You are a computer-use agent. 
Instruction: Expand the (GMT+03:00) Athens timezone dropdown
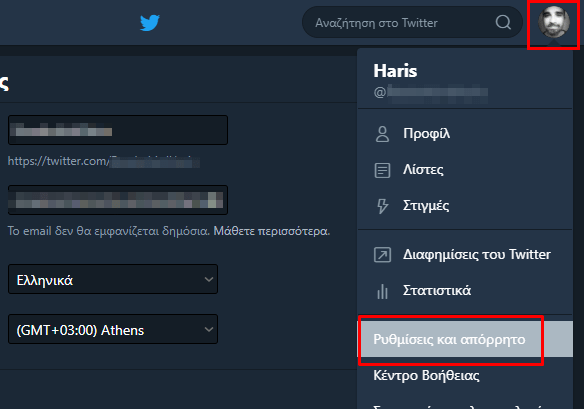pyautogui.click(x=113, y=329)
